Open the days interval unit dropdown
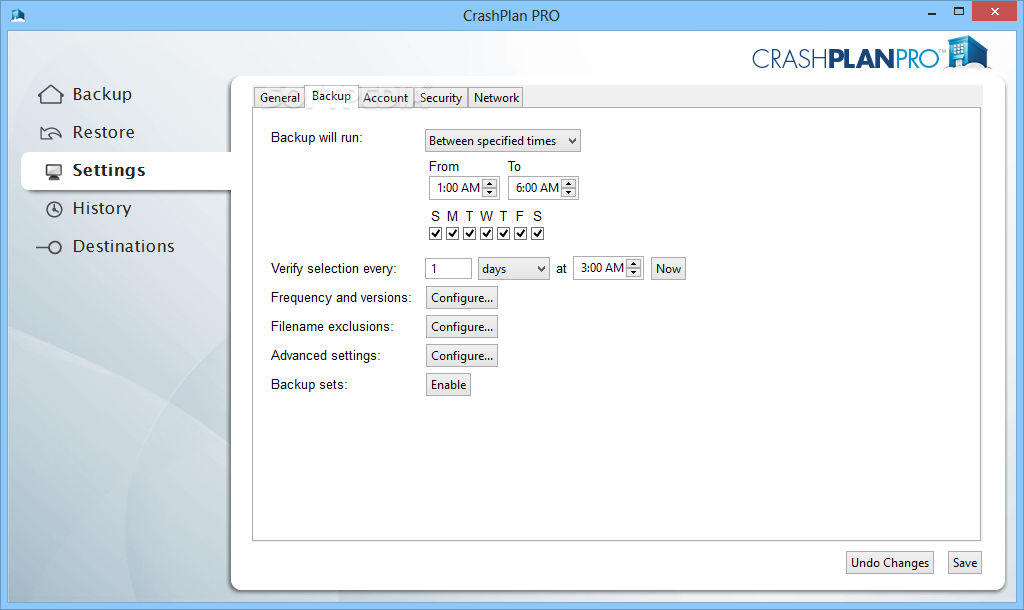The image size is (1024, 610). click(x=514, y=268)
